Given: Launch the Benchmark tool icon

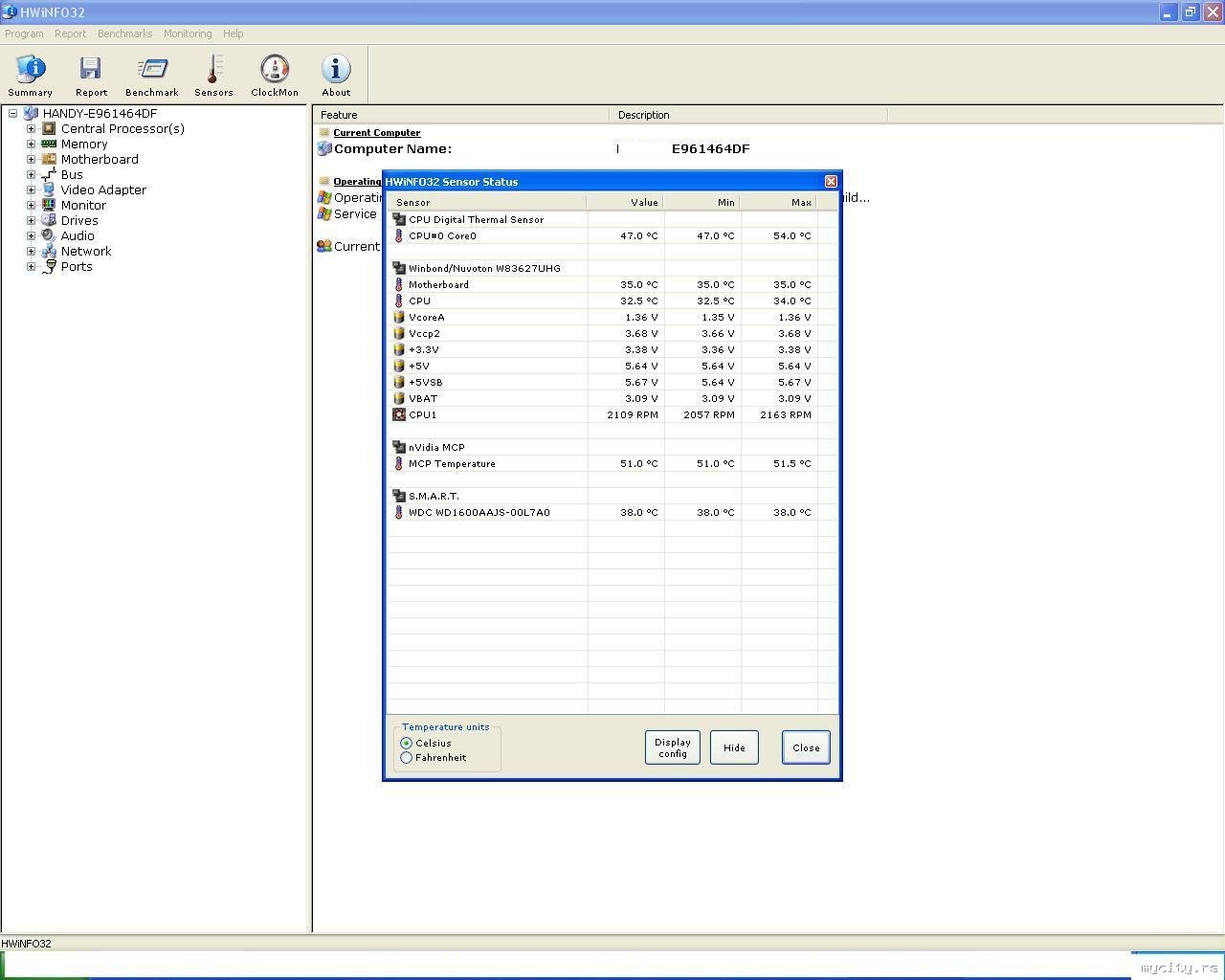Looking at the screenshot, I should (x=152, y=70).
